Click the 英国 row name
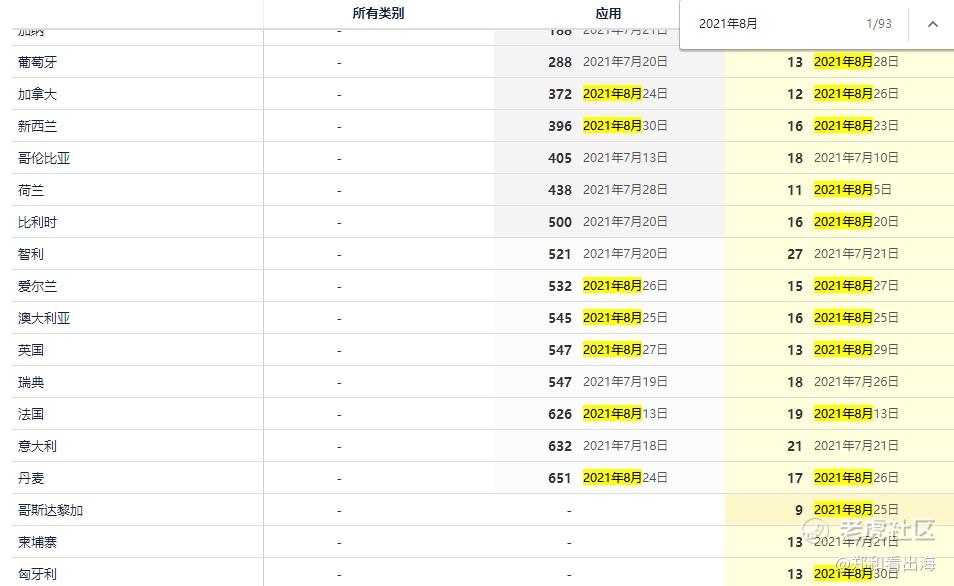Image resolution: width=954 pixels, height=586 pixels. click(31, 350)
